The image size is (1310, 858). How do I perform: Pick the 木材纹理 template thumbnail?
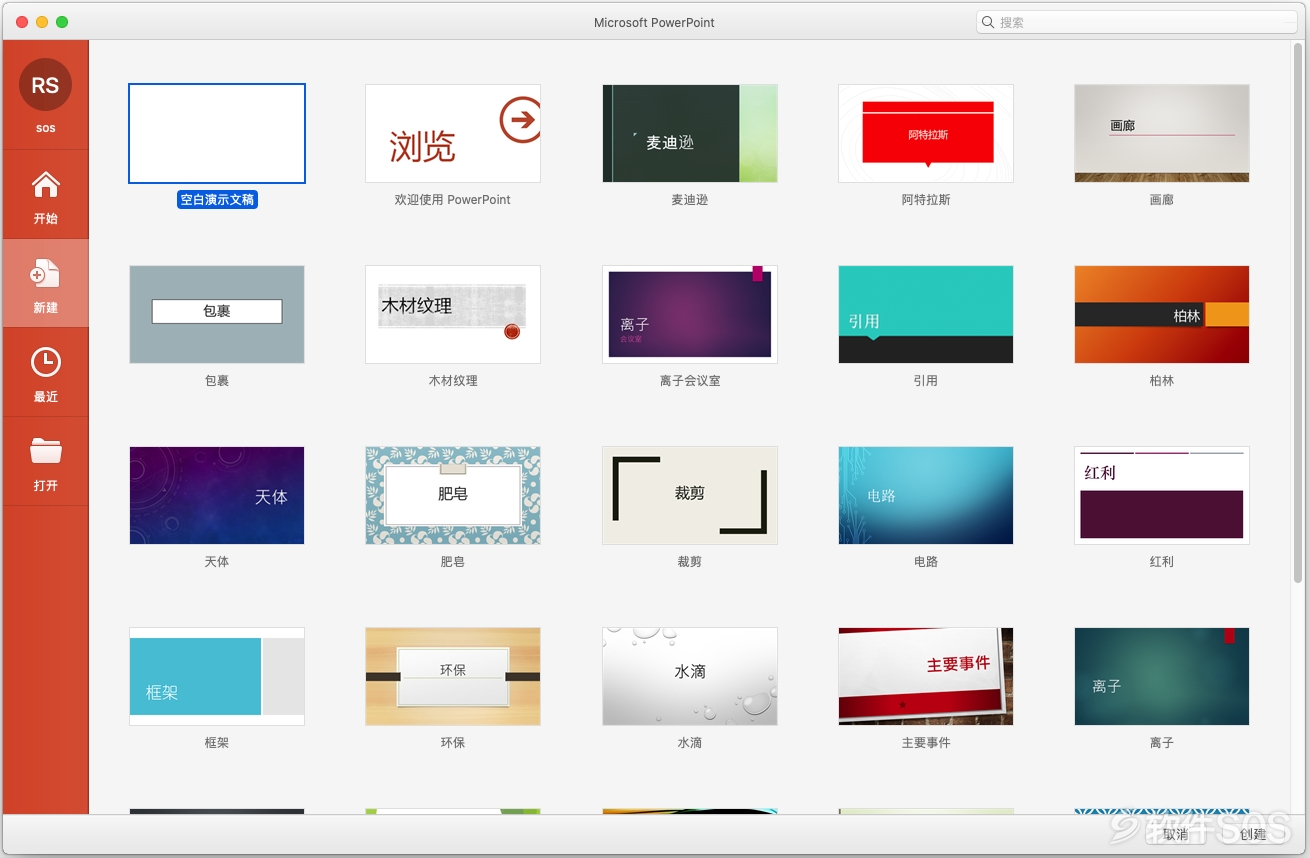453,315
